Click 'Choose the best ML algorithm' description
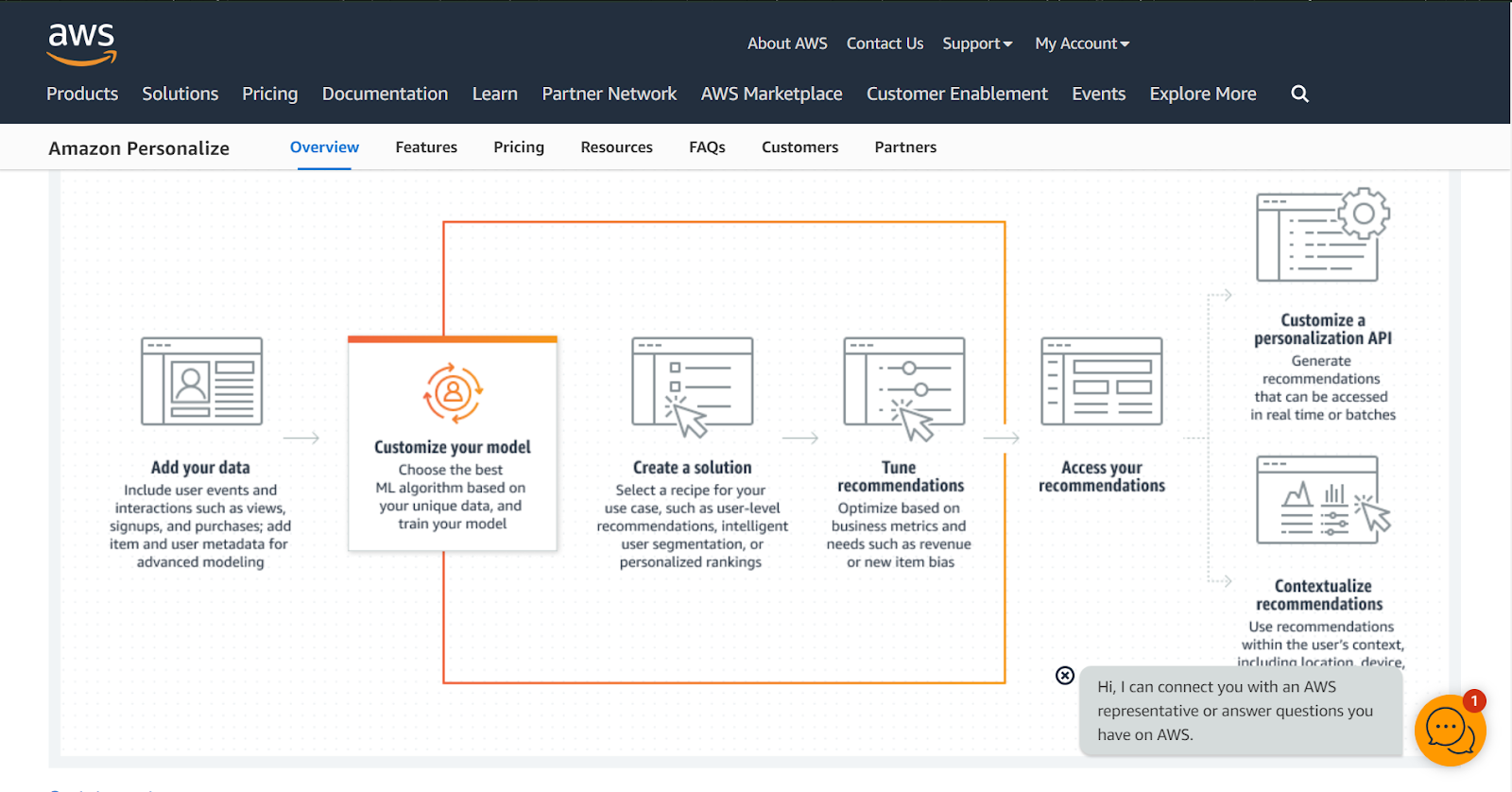The image size is (1512, 792). click(x=451, y=496)
